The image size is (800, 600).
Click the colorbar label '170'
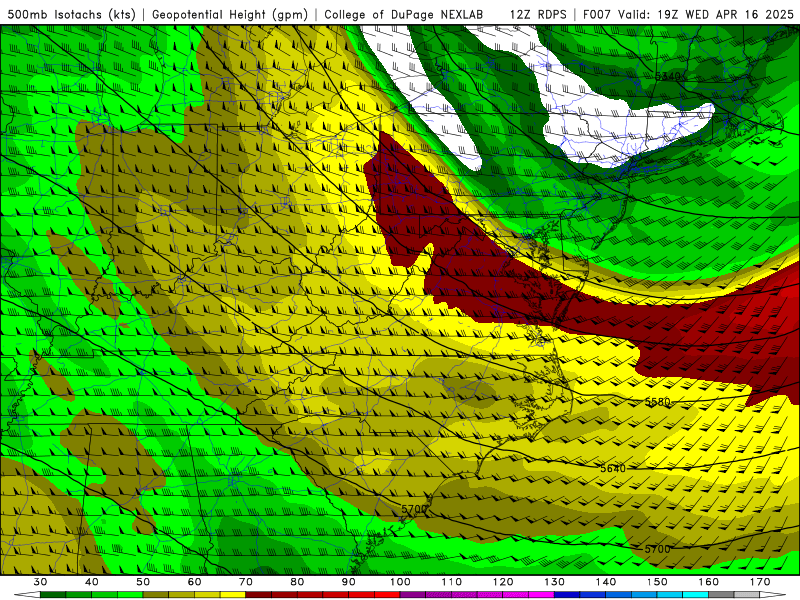pos(760,582)
